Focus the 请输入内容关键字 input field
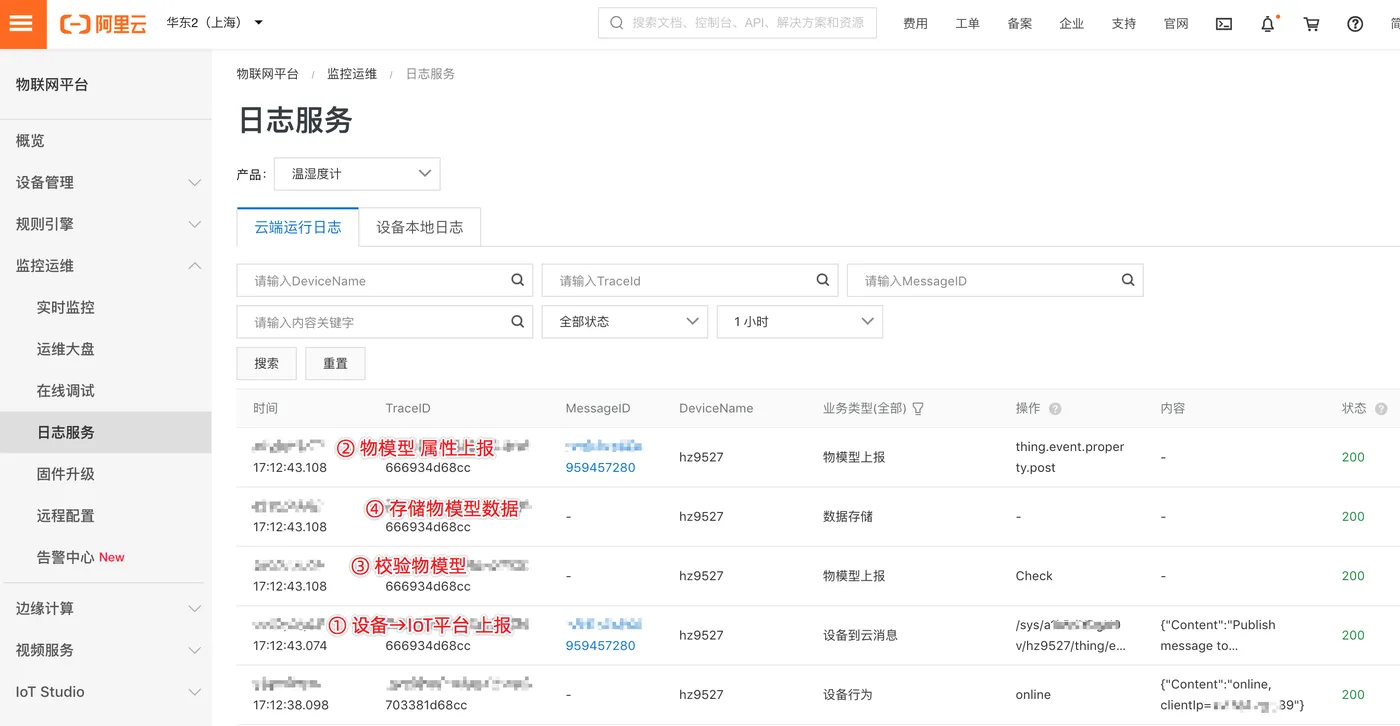Viewport: 1400px width, 726px height. pos(385,322)
